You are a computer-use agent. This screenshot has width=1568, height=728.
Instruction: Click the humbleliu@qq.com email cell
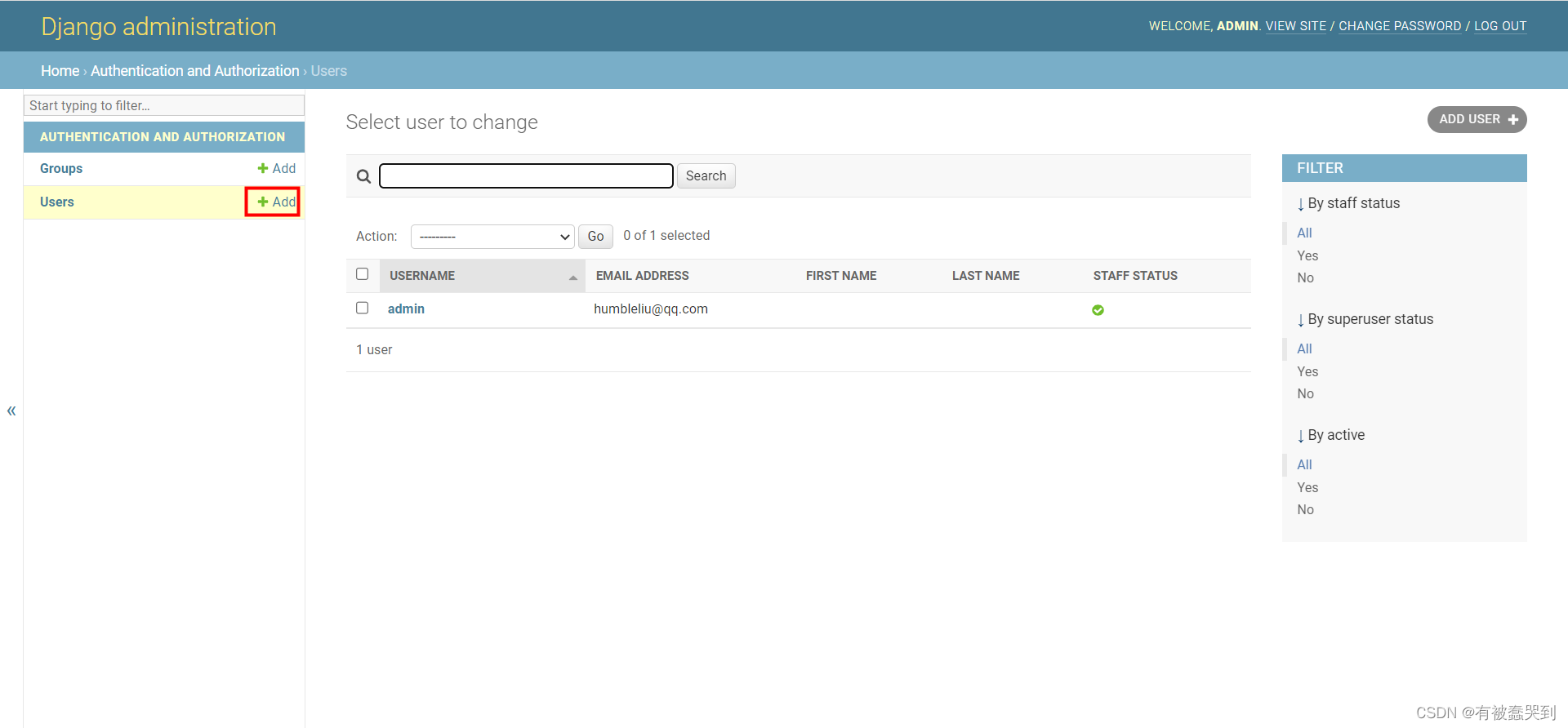coord(651,309)
